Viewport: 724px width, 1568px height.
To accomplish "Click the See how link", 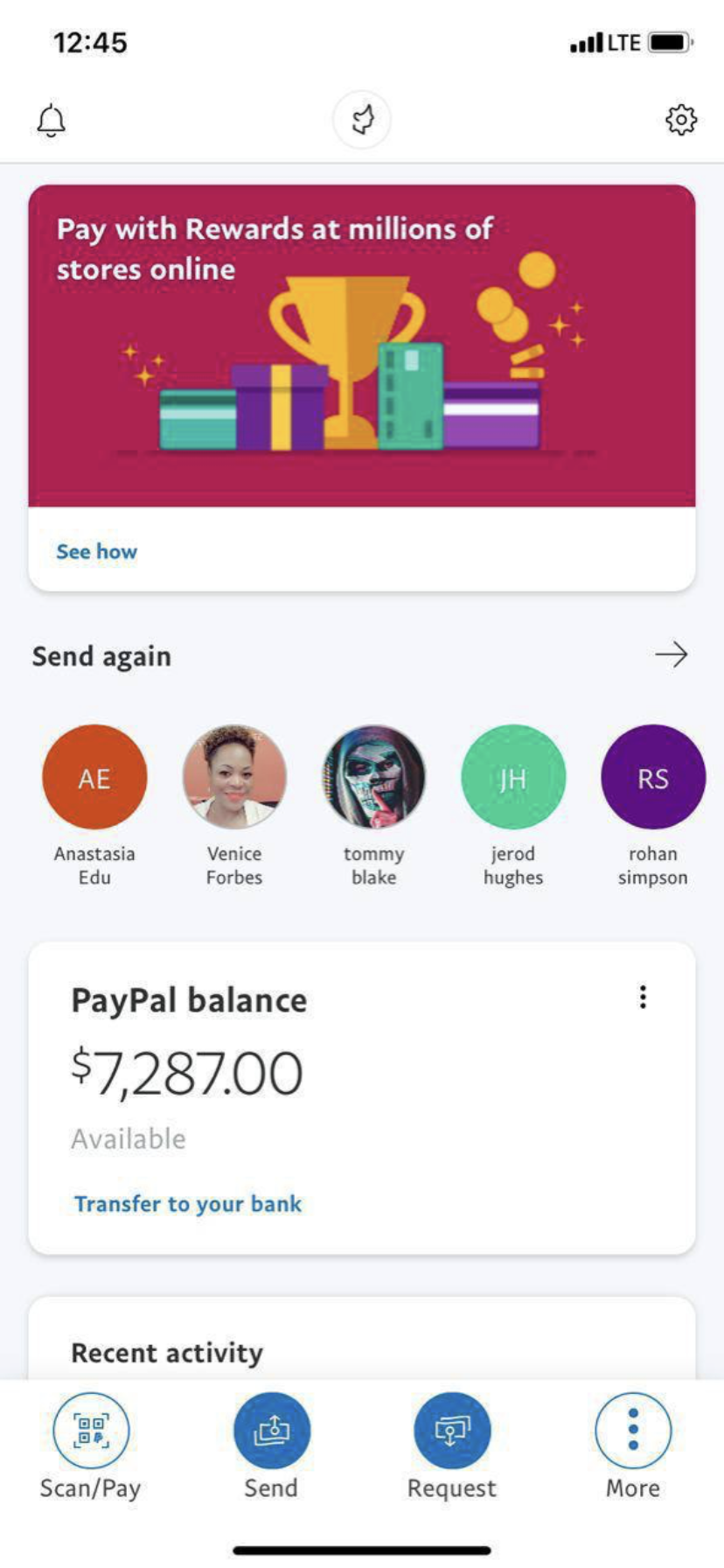I will click(x=97, y=551).
